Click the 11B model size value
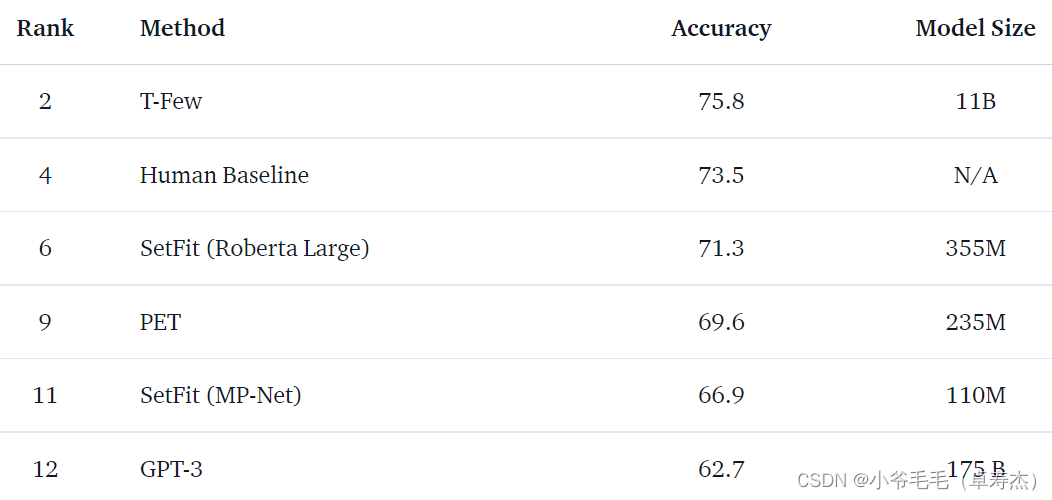Screen dimensions: 1052x500 [x=975, y=101]
